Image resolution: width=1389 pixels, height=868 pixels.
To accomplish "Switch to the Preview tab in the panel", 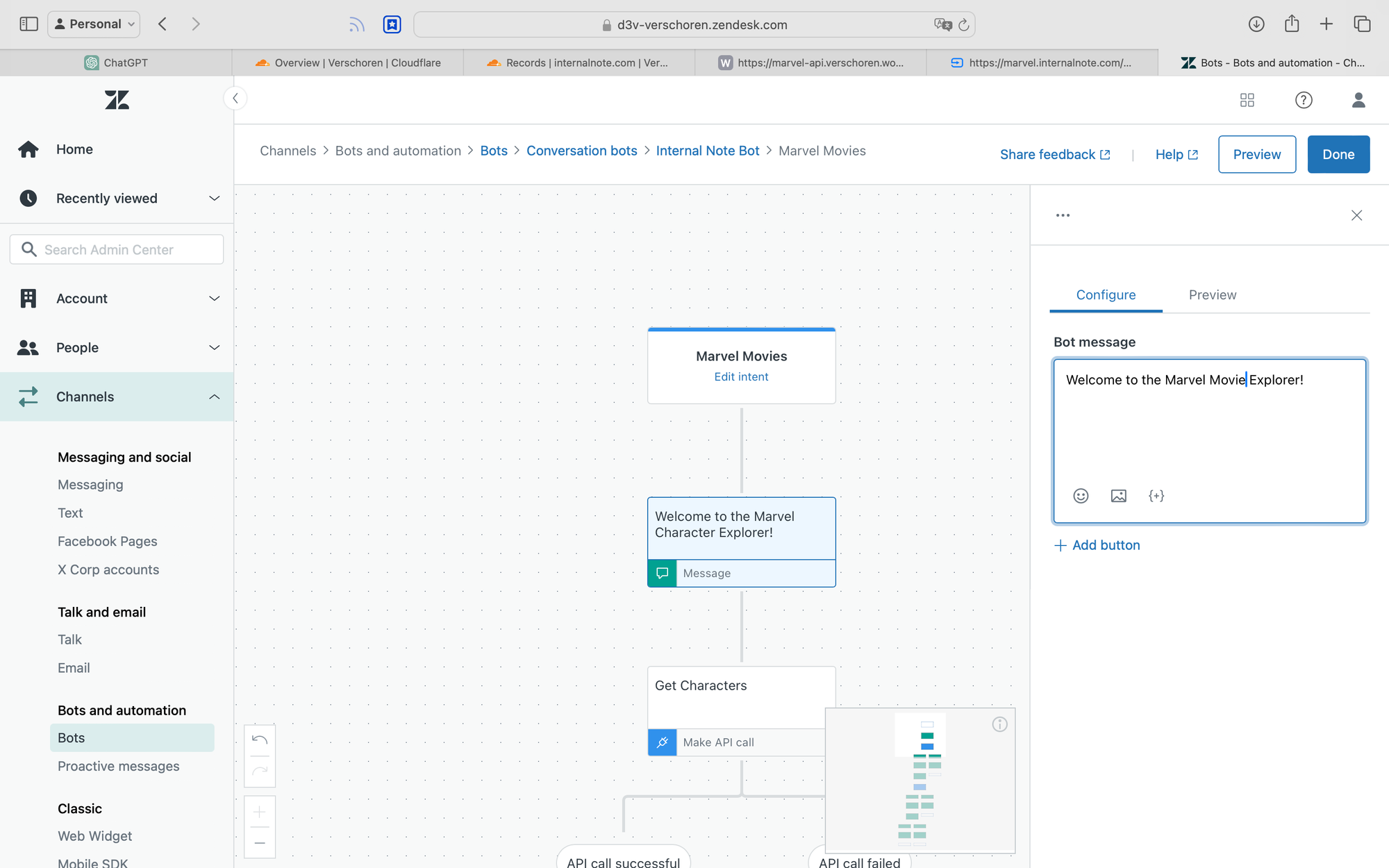I will [x=1212, y=295].
